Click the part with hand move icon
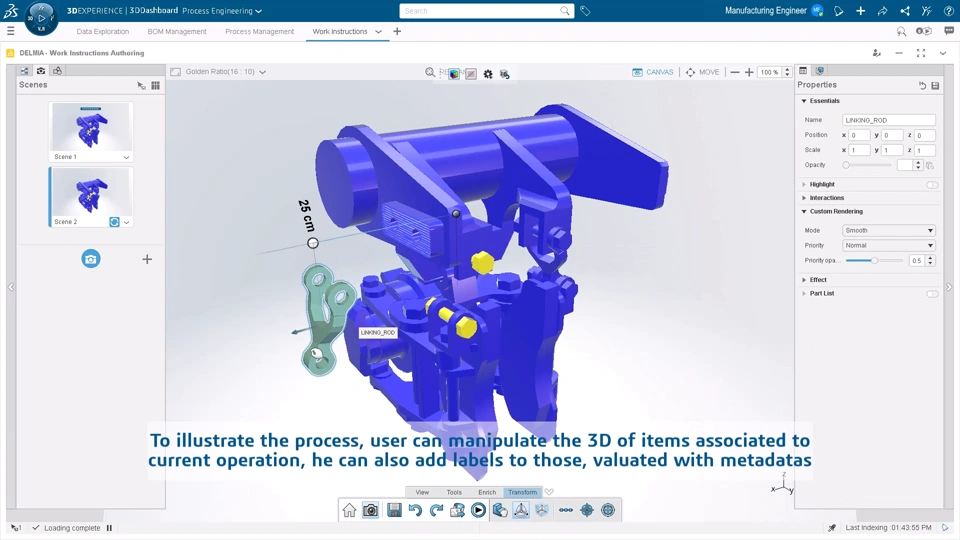The height and width of the screenshot is (540, 960). click(500, 510)
